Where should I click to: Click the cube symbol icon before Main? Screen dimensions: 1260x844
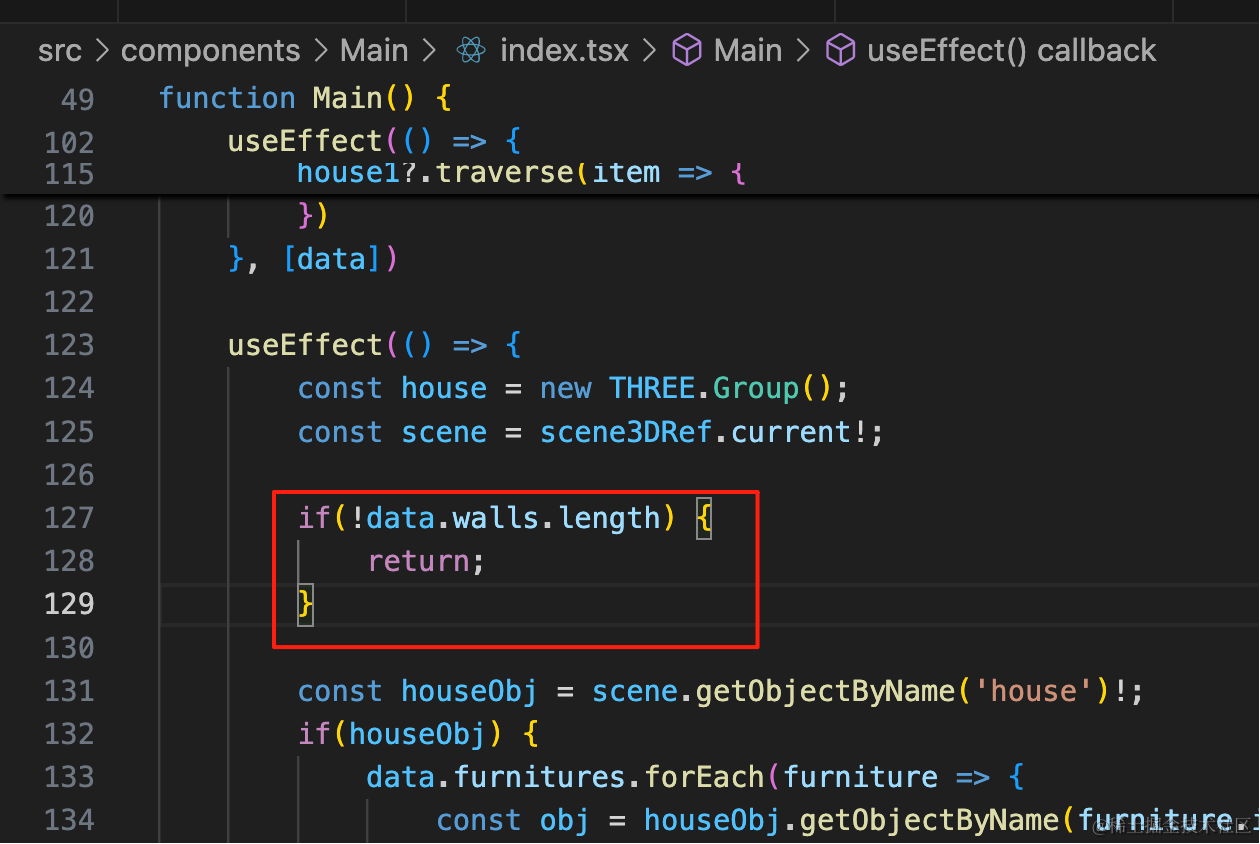(686, 50)
